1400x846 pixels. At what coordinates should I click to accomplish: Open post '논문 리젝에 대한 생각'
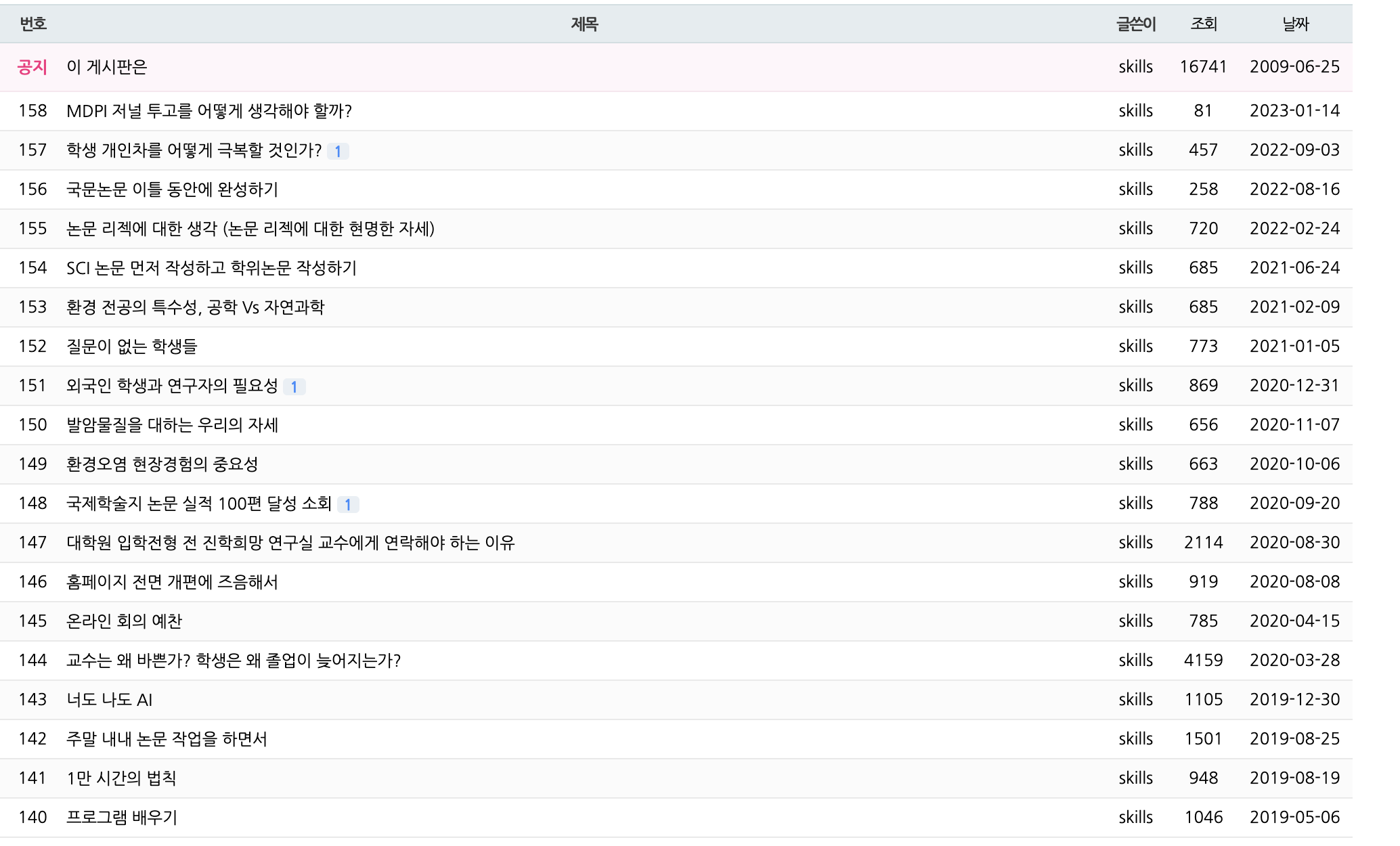[250, 229]
